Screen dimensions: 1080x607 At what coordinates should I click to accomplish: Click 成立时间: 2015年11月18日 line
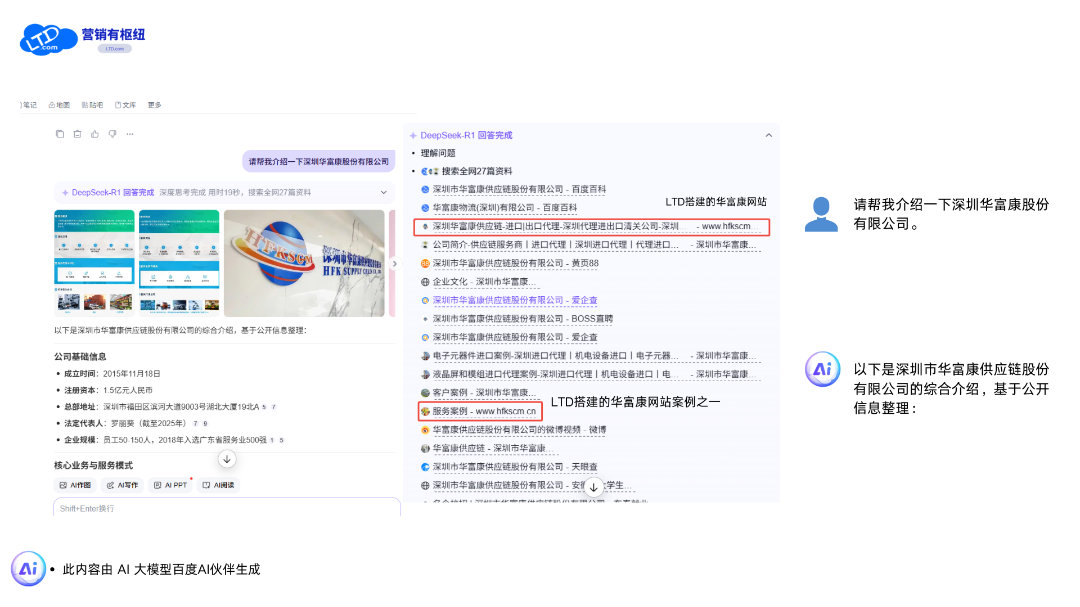point(112,374)
